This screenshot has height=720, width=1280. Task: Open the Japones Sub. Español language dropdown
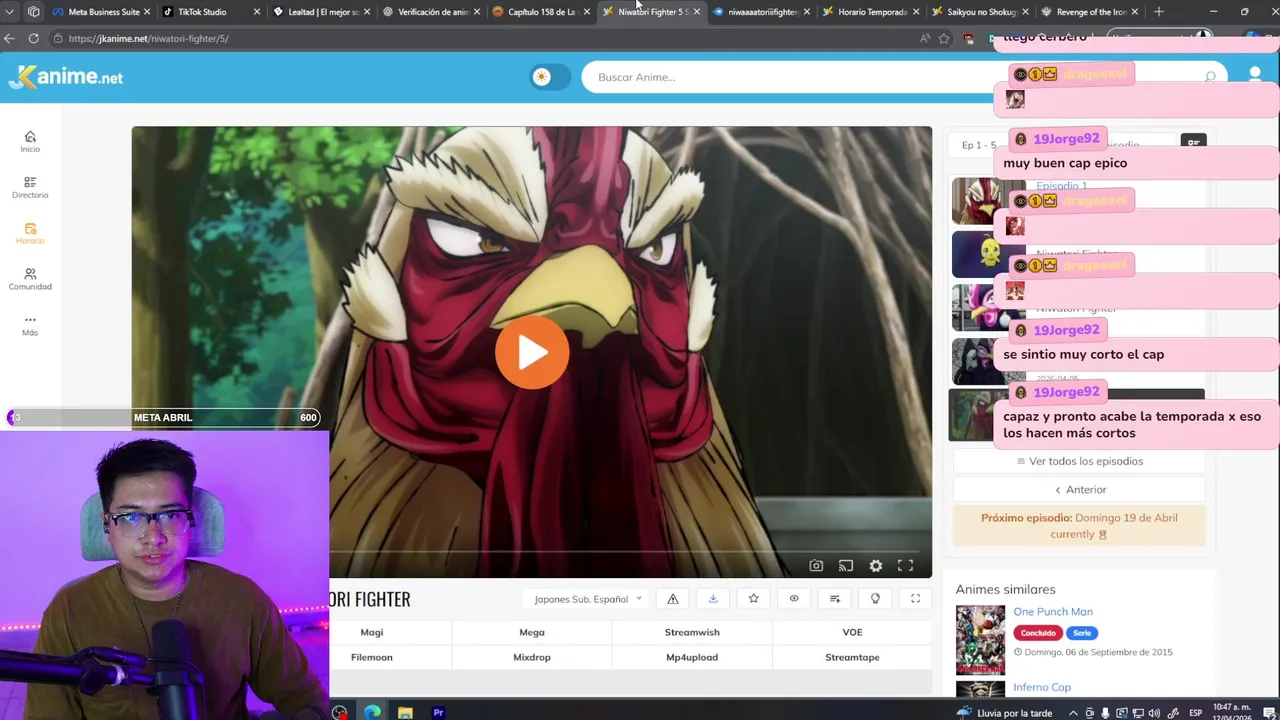pyautogui.click(x=587, y=599)
